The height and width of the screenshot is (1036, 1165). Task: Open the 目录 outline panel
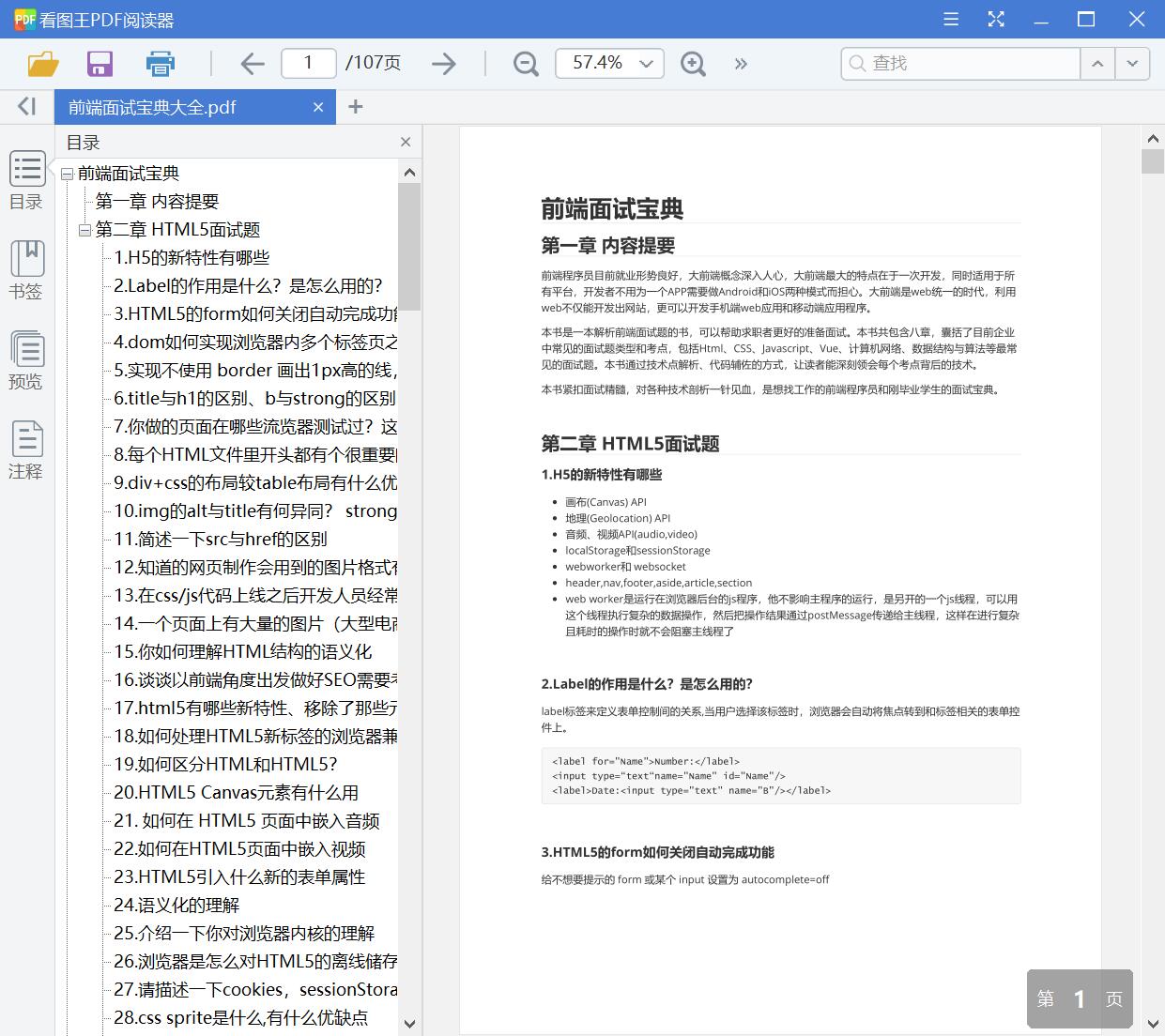pos(26,180)
